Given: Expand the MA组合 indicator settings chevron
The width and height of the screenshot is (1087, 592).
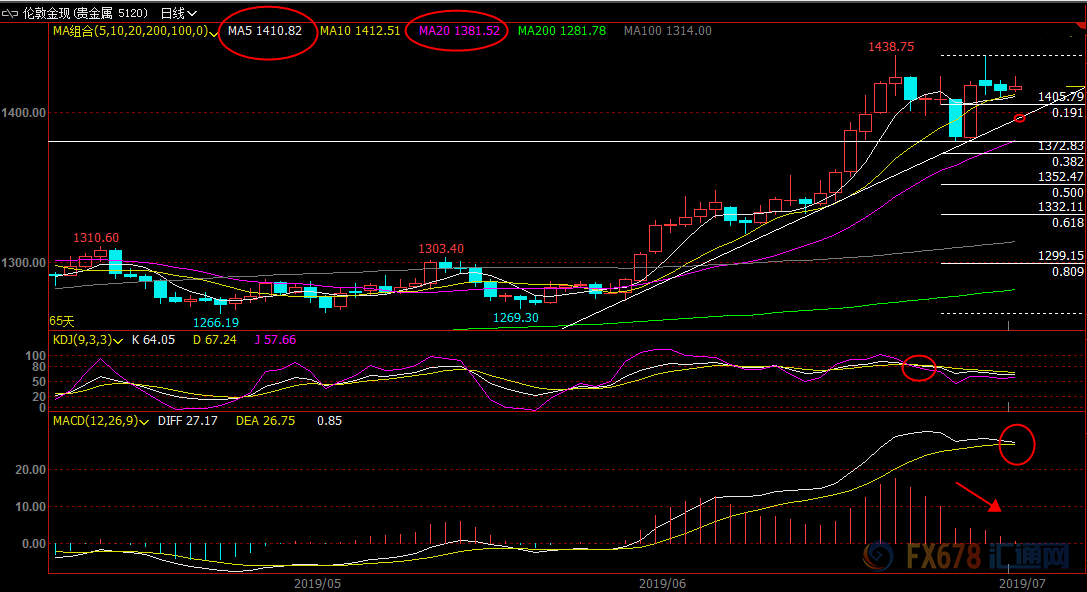Looking at the screenshot, I should (214, 33).
